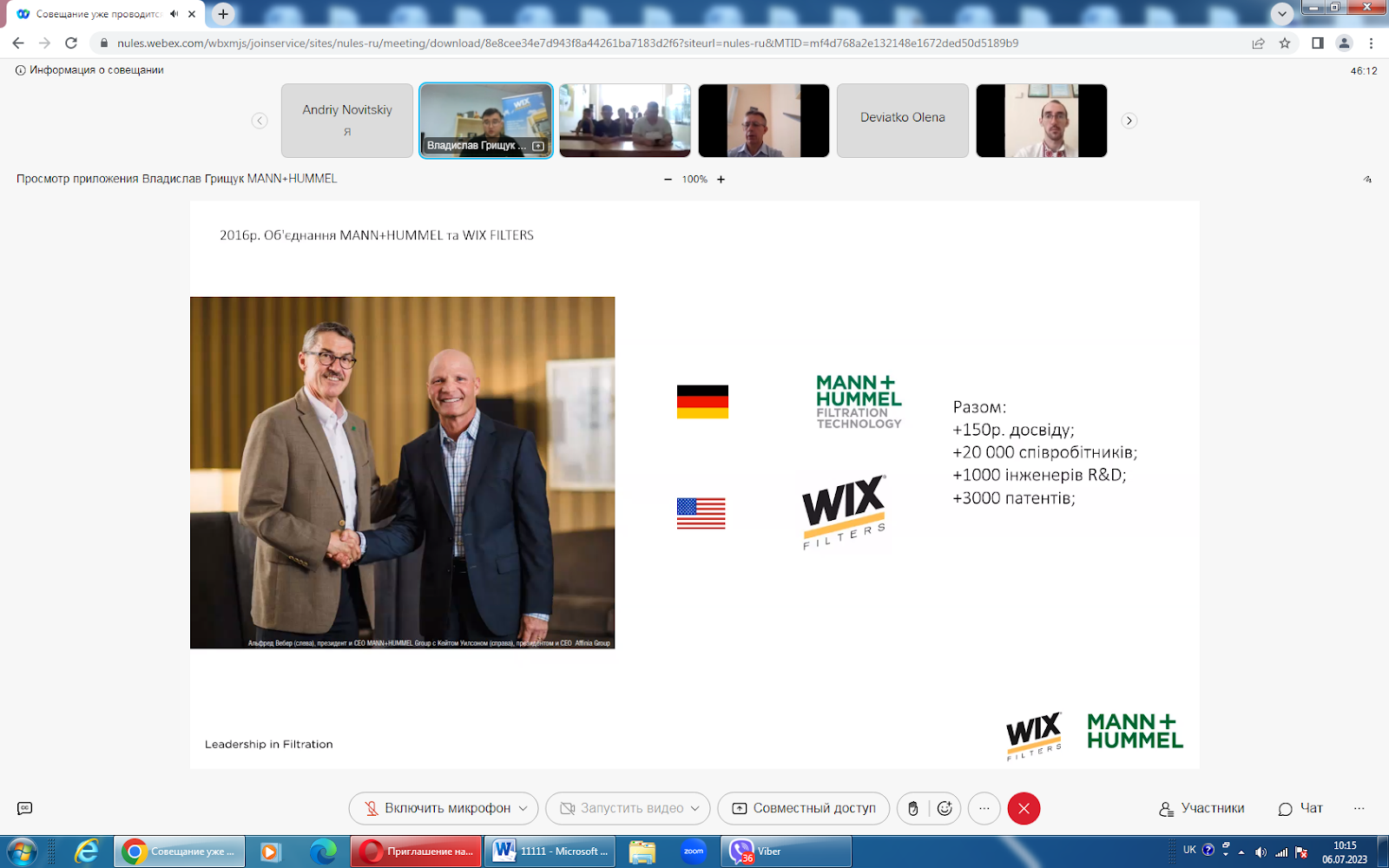1389x868 pixels.
Task: Open Viber from taskbar
Action: (786, 852)
